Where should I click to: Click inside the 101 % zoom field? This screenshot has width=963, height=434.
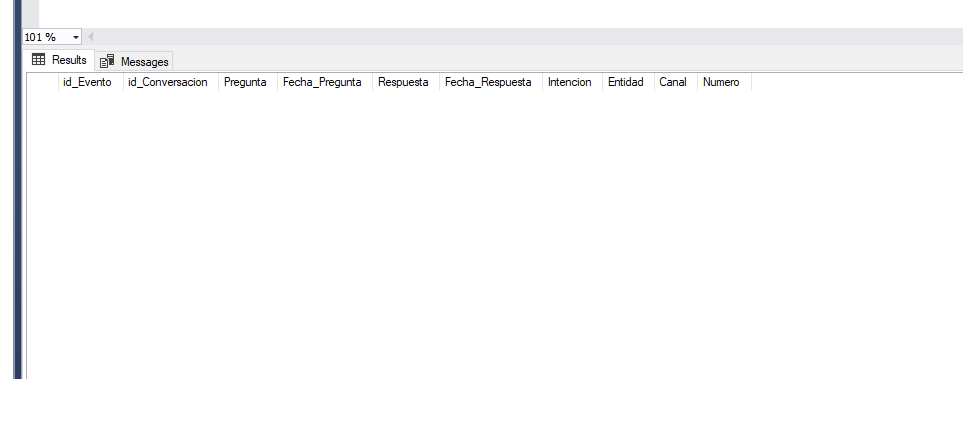pyautogui.click(x=44, y=37)
